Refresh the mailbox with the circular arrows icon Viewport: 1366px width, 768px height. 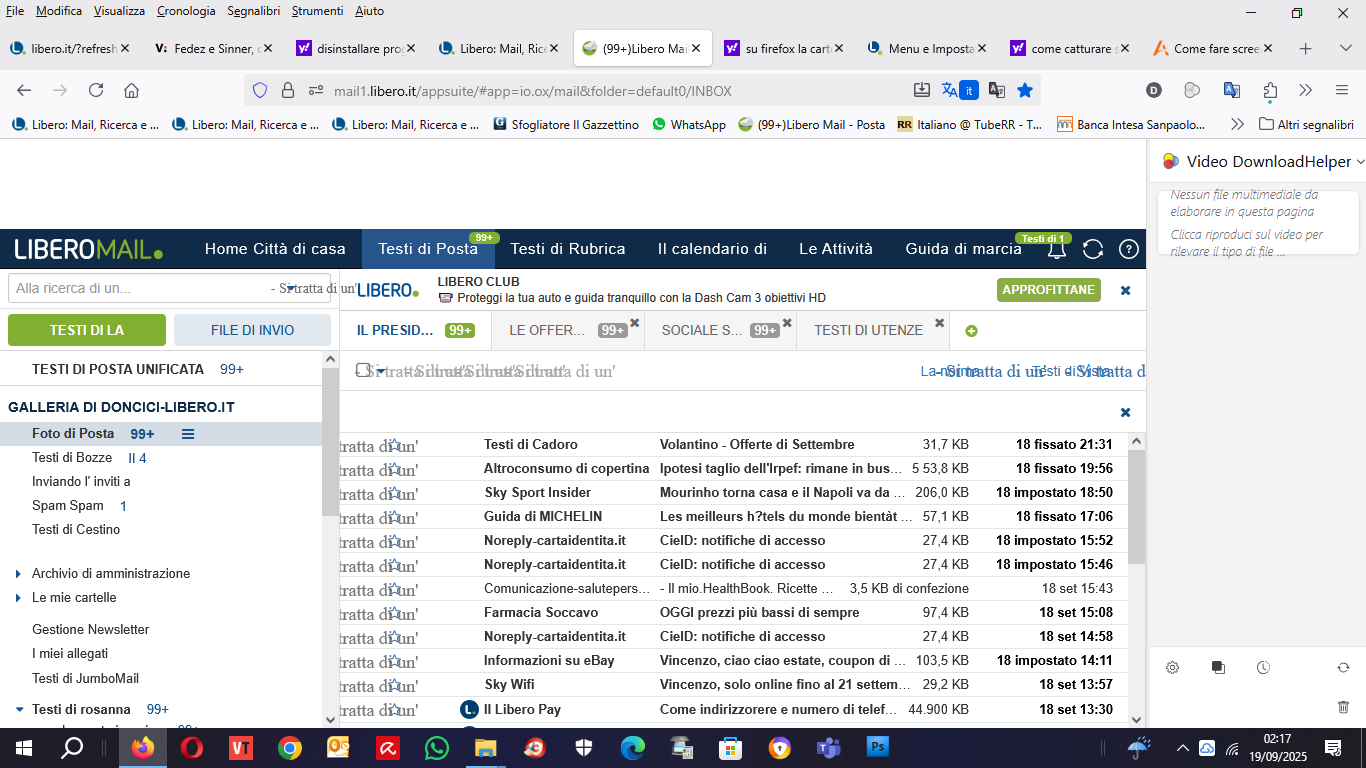(1093, 249)
